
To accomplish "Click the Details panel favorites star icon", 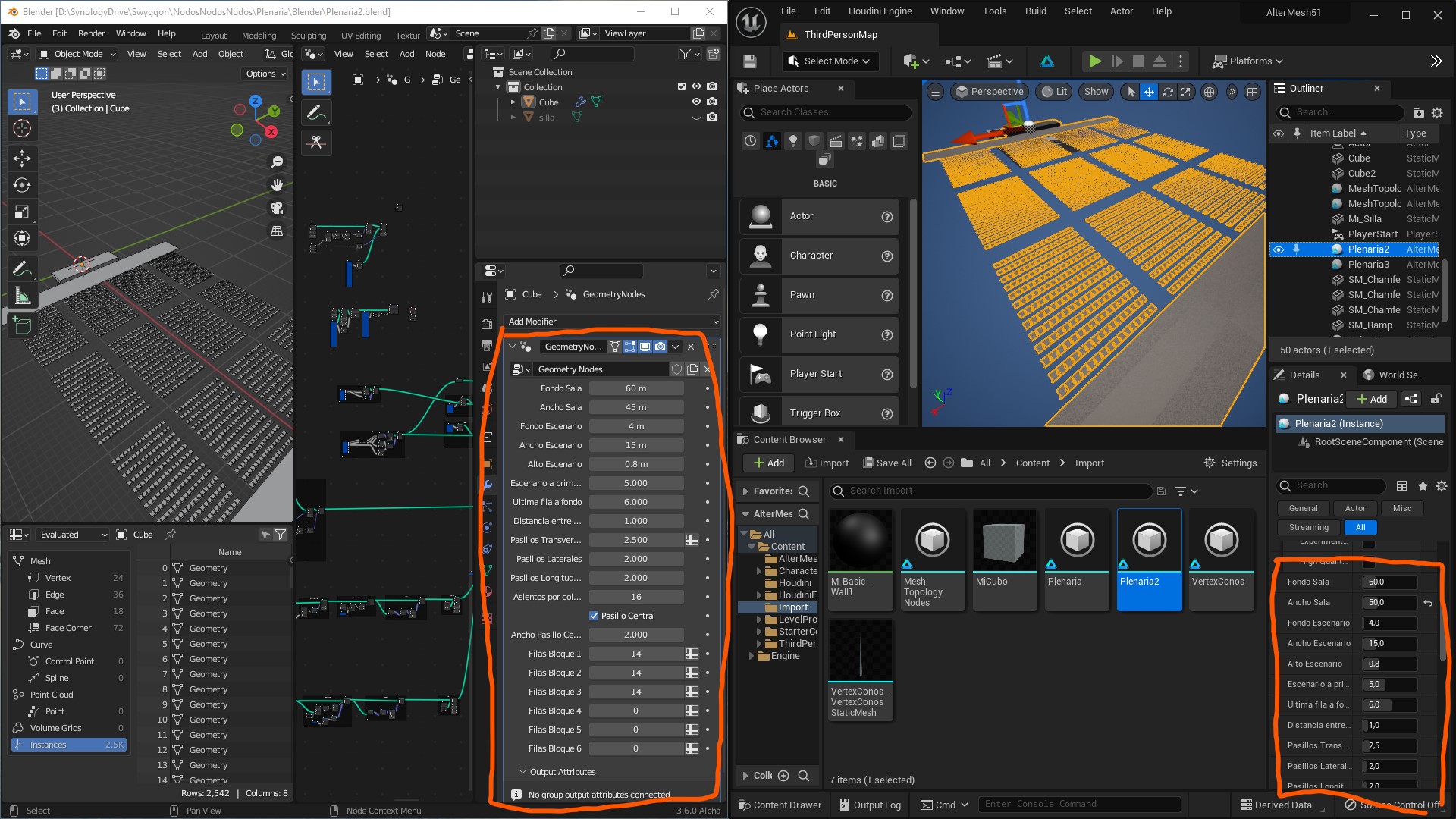I will [x=1423, y=486].
